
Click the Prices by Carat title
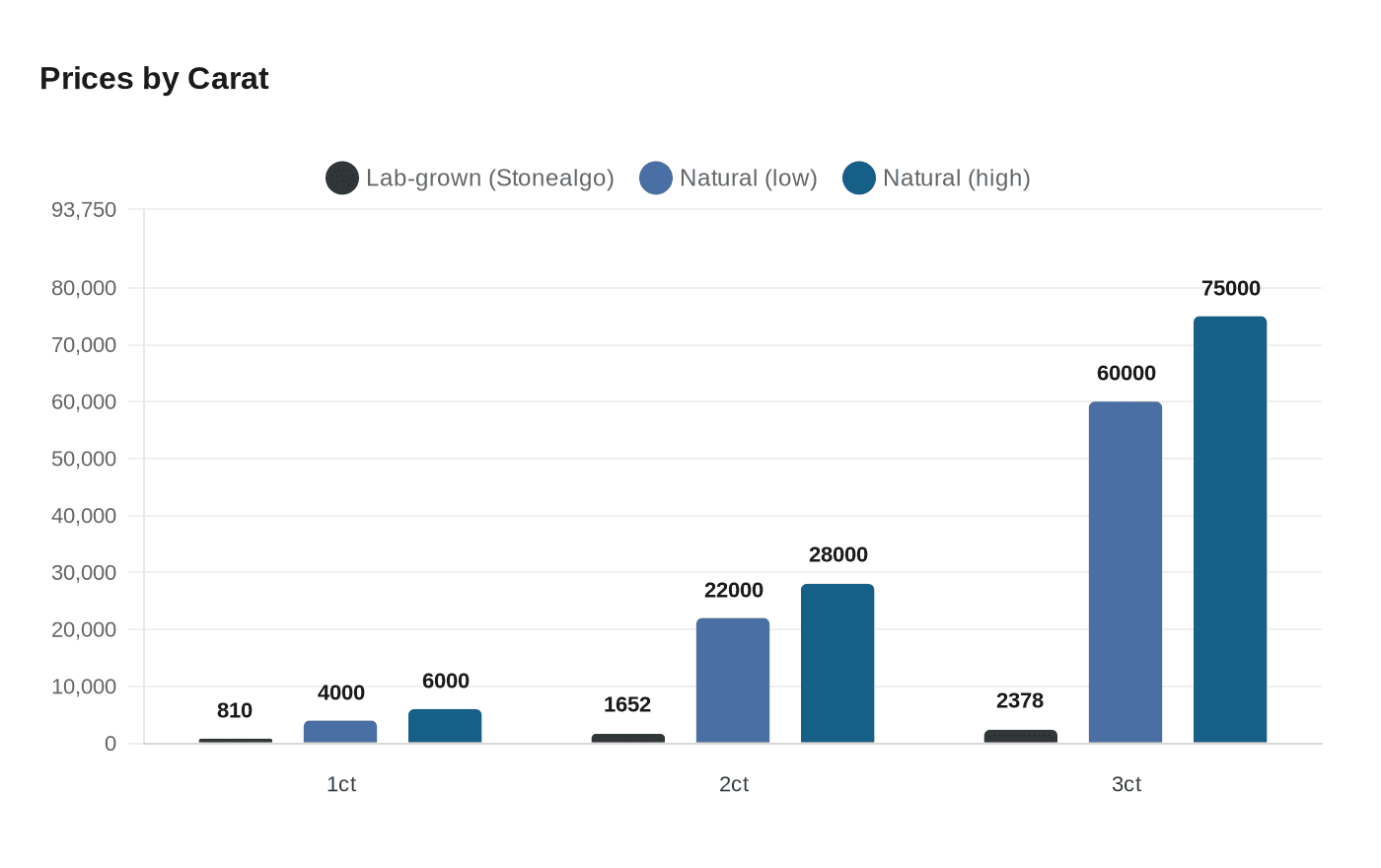pos(154,79)
